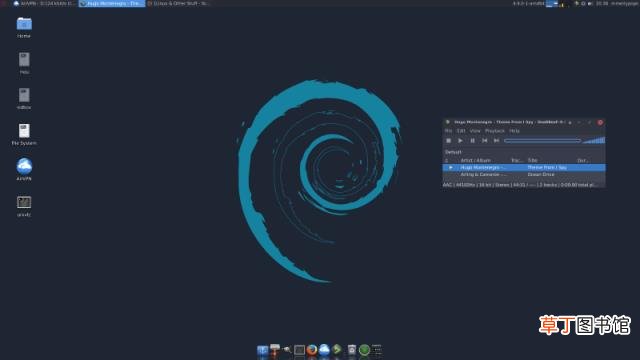This screenshot has width=640, height=360.
Task: Switch to AirVPN window in taskbar
Action: click(44, 3)
